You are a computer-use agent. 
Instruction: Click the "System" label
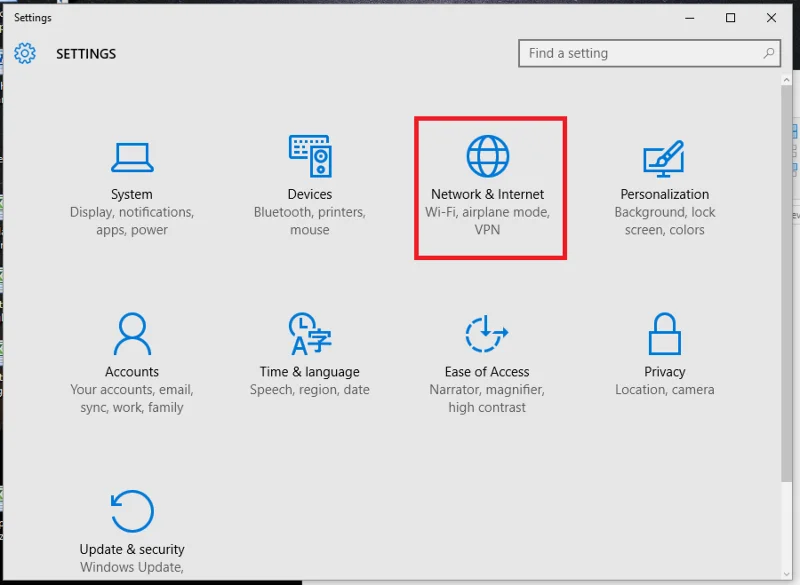coord(132,194)
